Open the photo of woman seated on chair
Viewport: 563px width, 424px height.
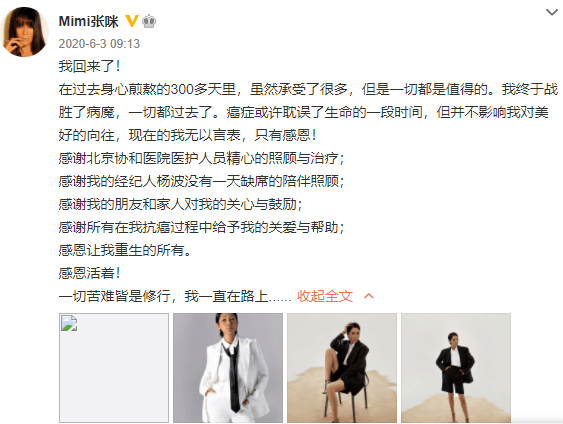tap(342, 368)
